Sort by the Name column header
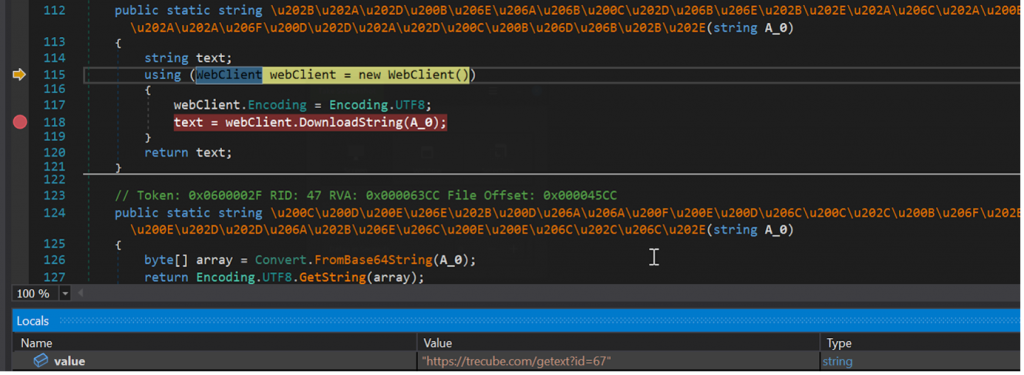This screenshot has height=375, width=1024. (215, 343)
